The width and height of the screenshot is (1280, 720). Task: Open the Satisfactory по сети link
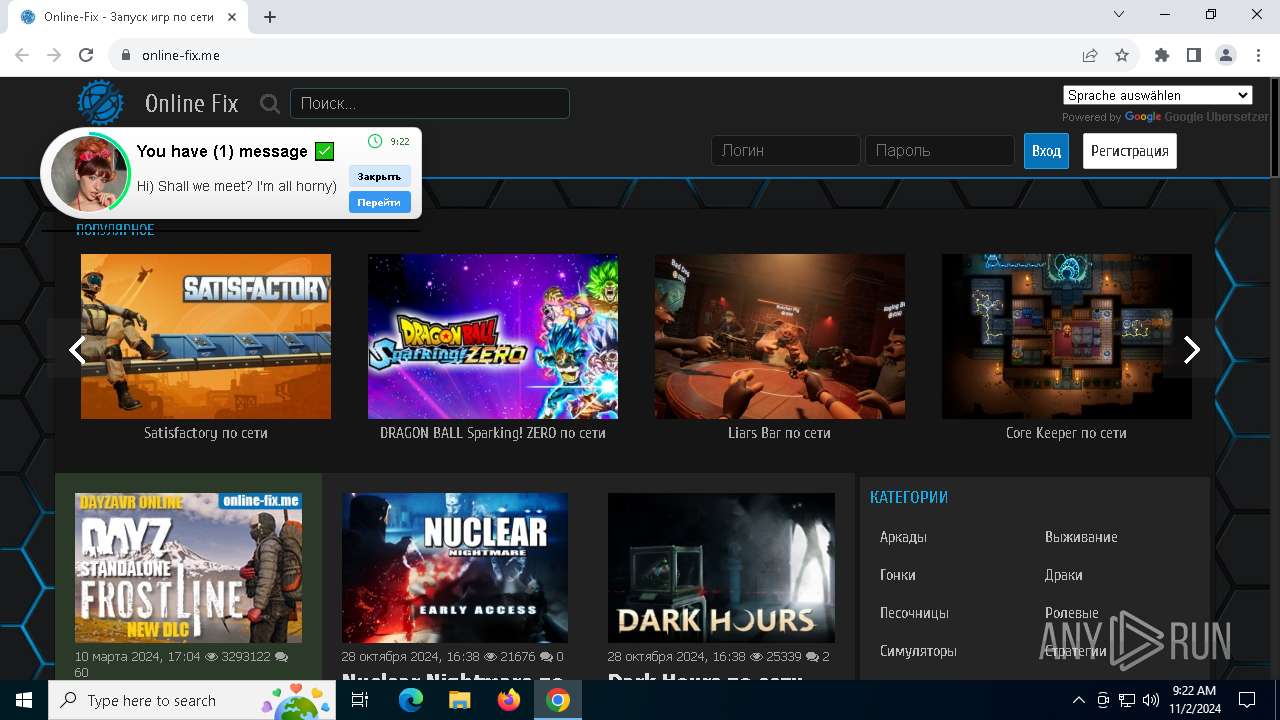coord(206,433)
